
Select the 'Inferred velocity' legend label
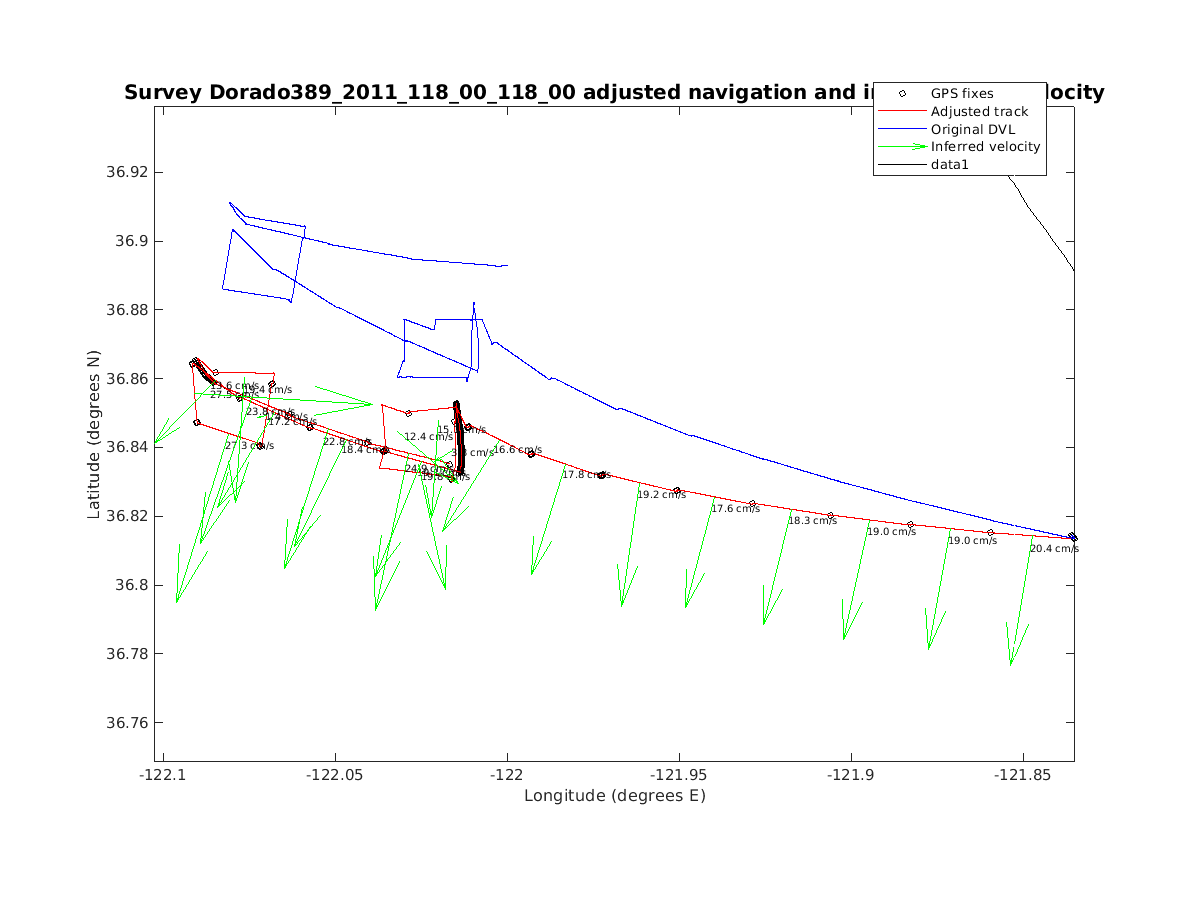coord(985,146)
